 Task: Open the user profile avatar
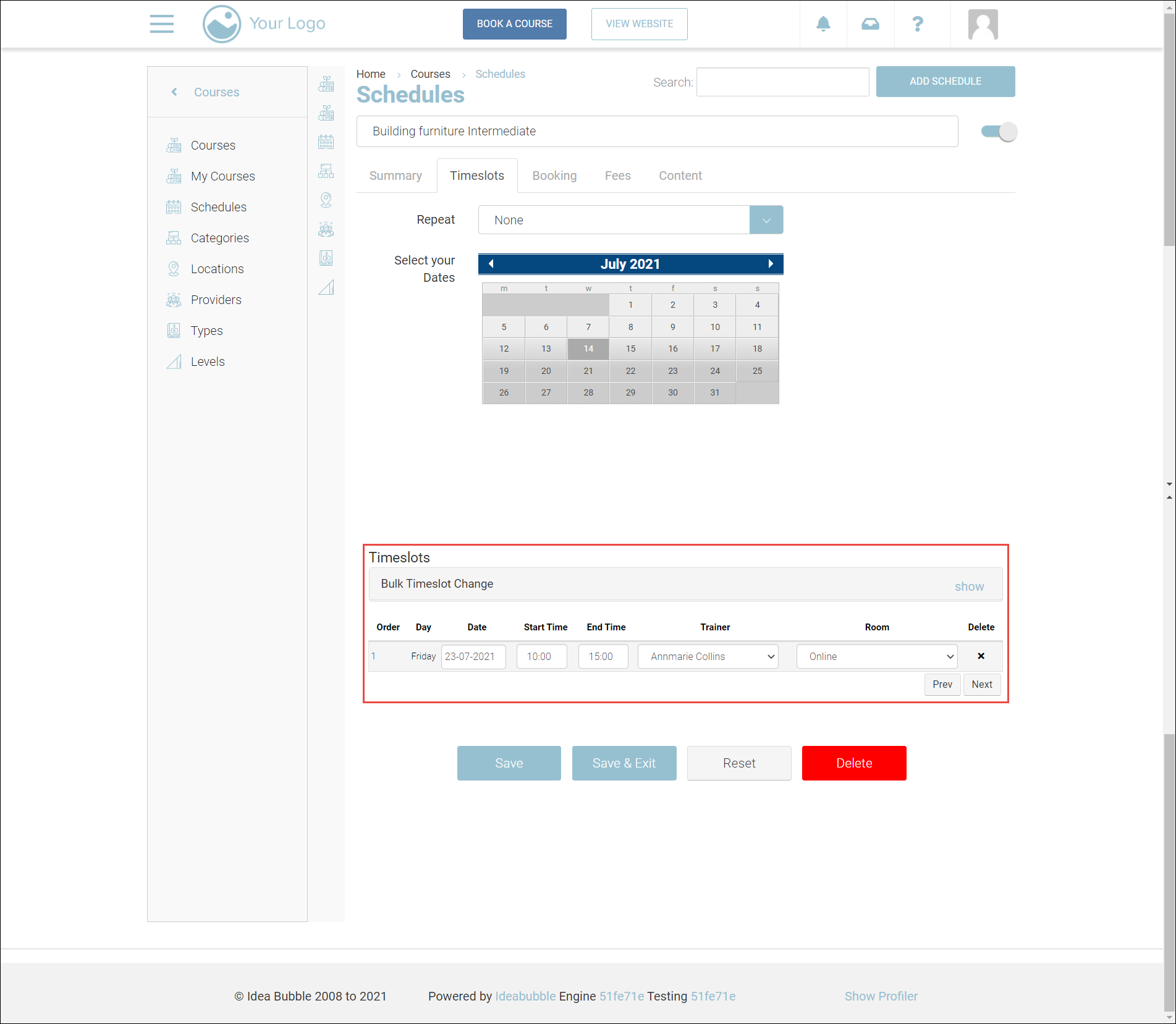(x=983, y=25)
